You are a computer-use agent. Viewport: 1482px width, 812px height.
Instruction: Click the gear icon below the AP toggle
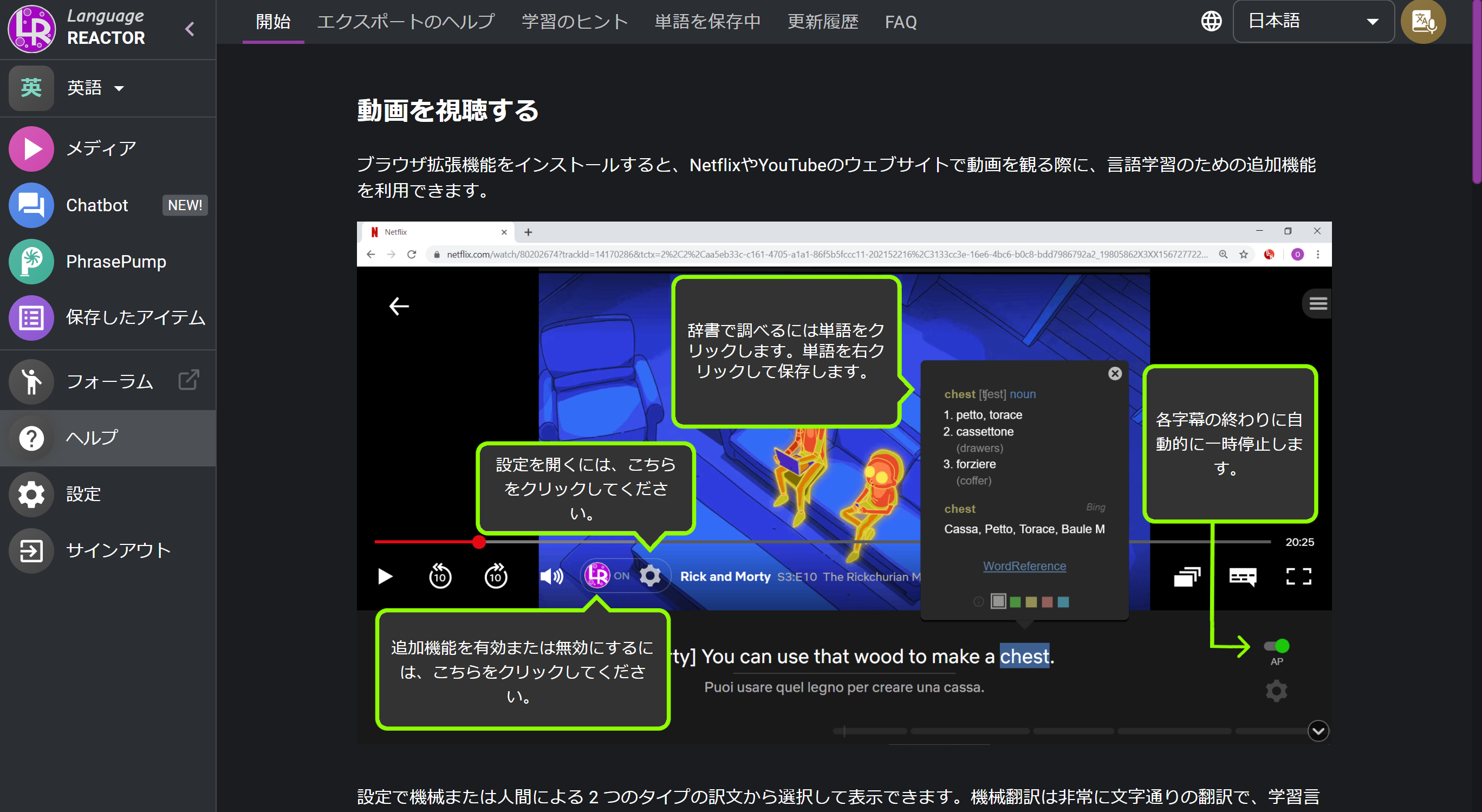point(1276,691)
